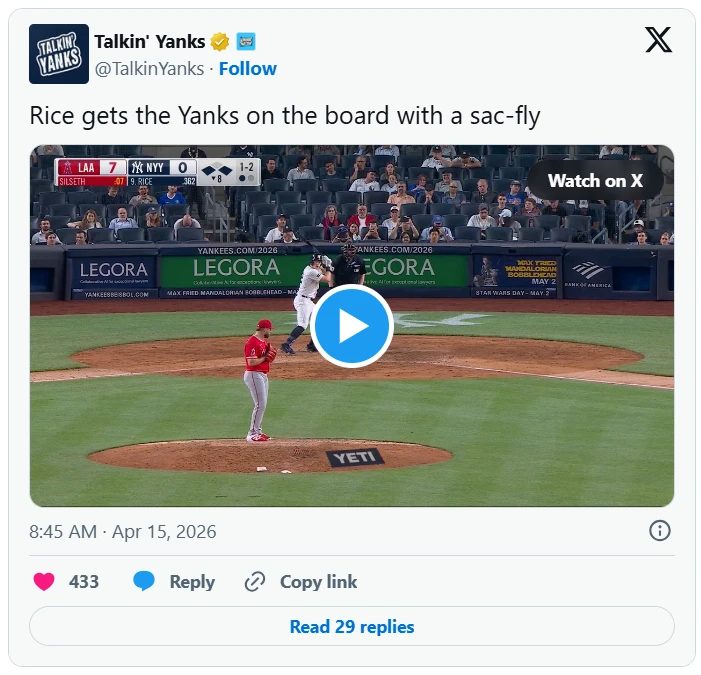Play the embedded video
The image size is (701, 675).
click(351, 326)
